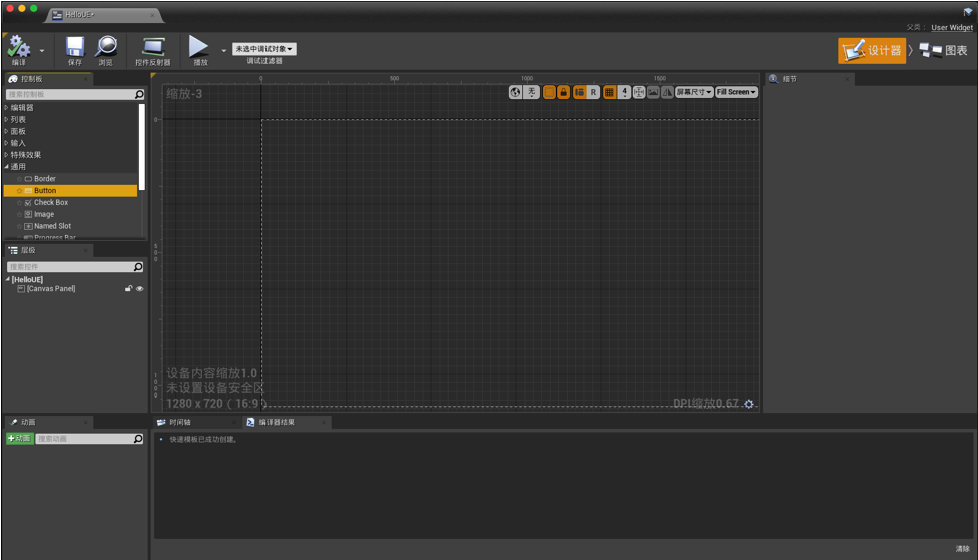Click the mirror flip viewport icon
Viewport: 978px width, 560px height.
click(667, 92)
